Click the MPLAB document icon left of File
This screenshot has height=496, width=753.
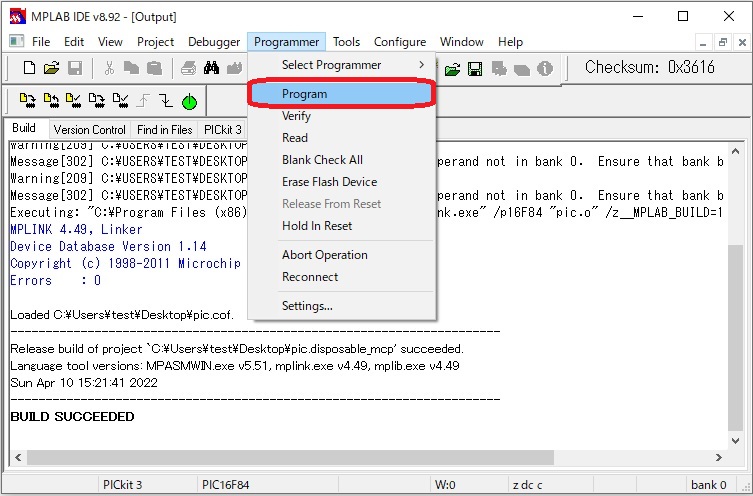(17, 42)
